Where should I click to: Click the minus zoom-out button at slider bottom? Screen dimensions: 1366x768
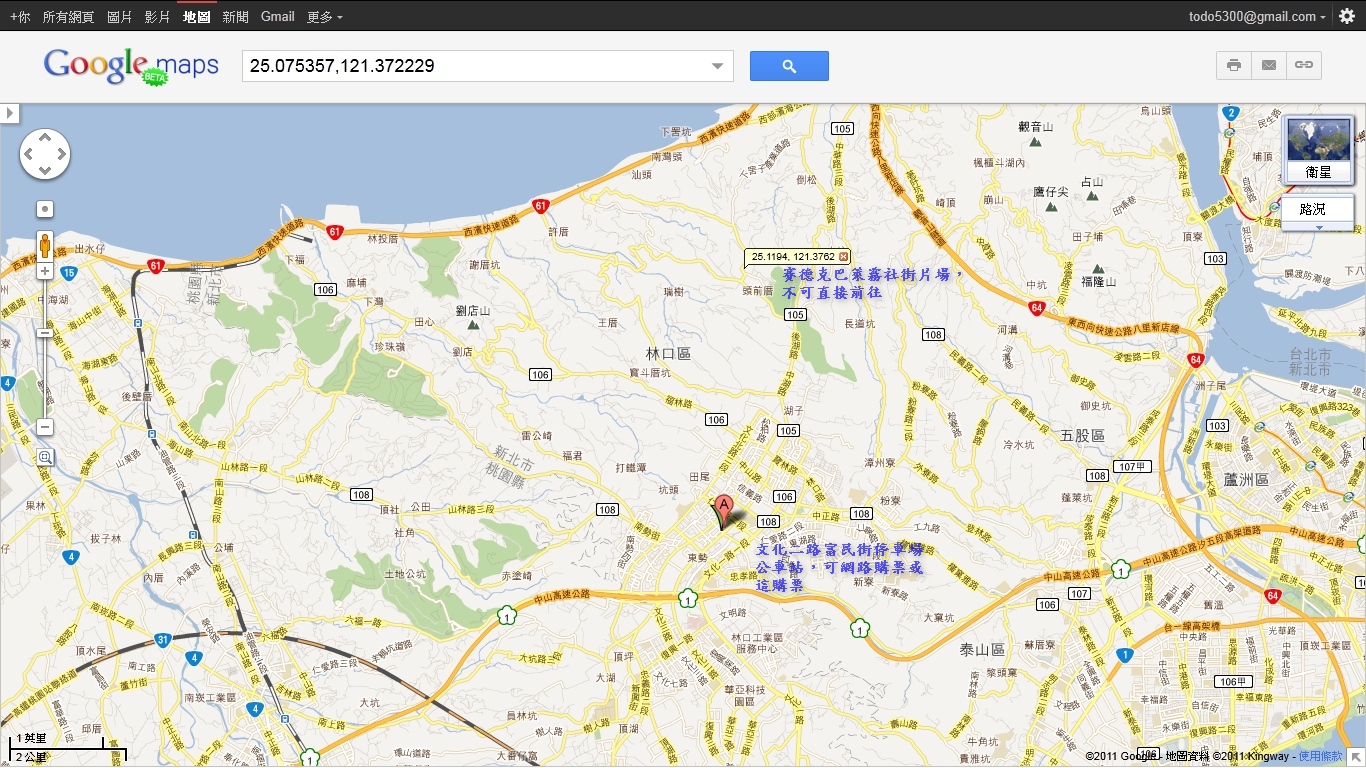[x=45, y=427]
